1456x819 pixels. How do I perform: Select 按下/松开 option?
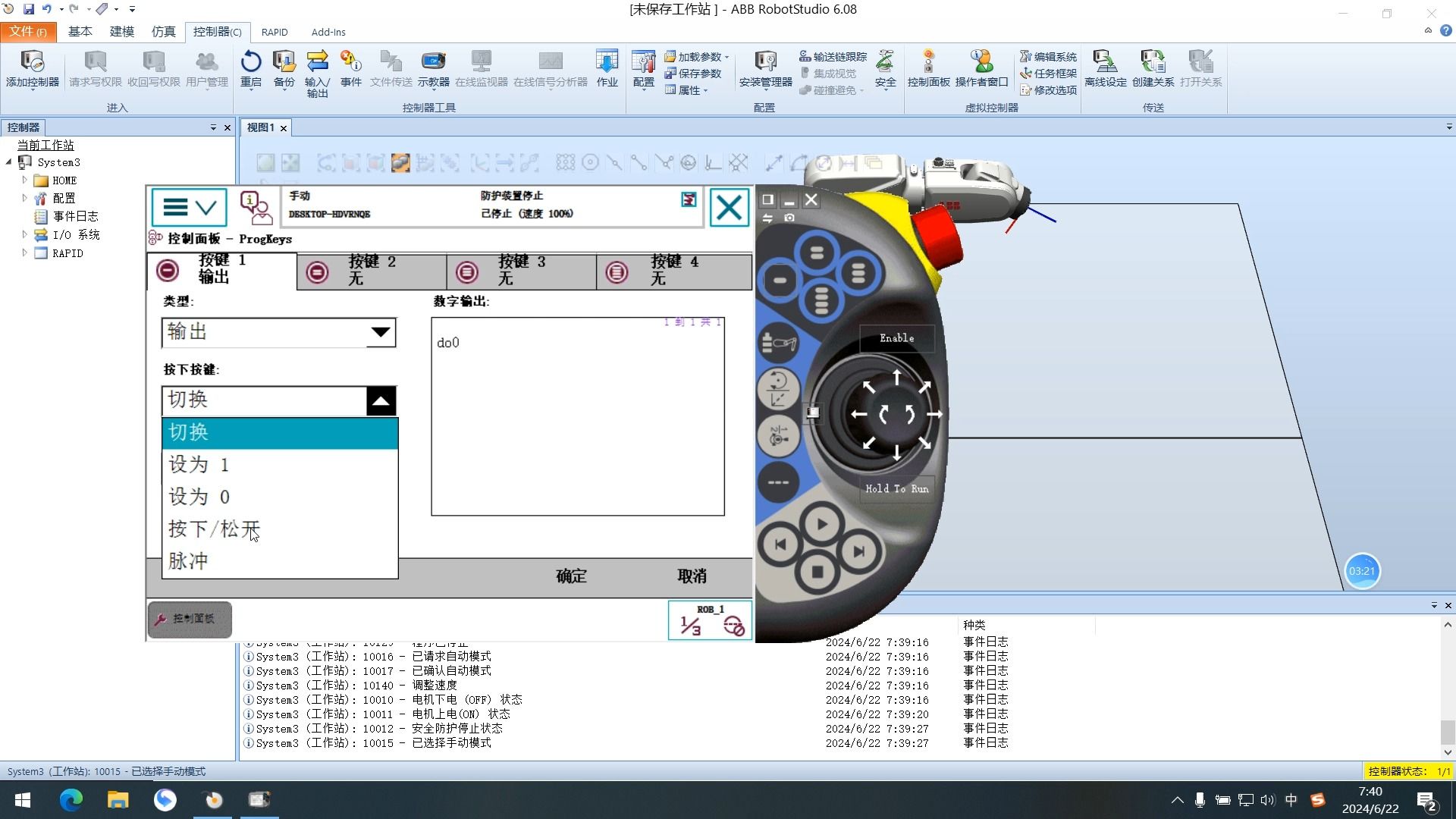(x=280, y=529)
